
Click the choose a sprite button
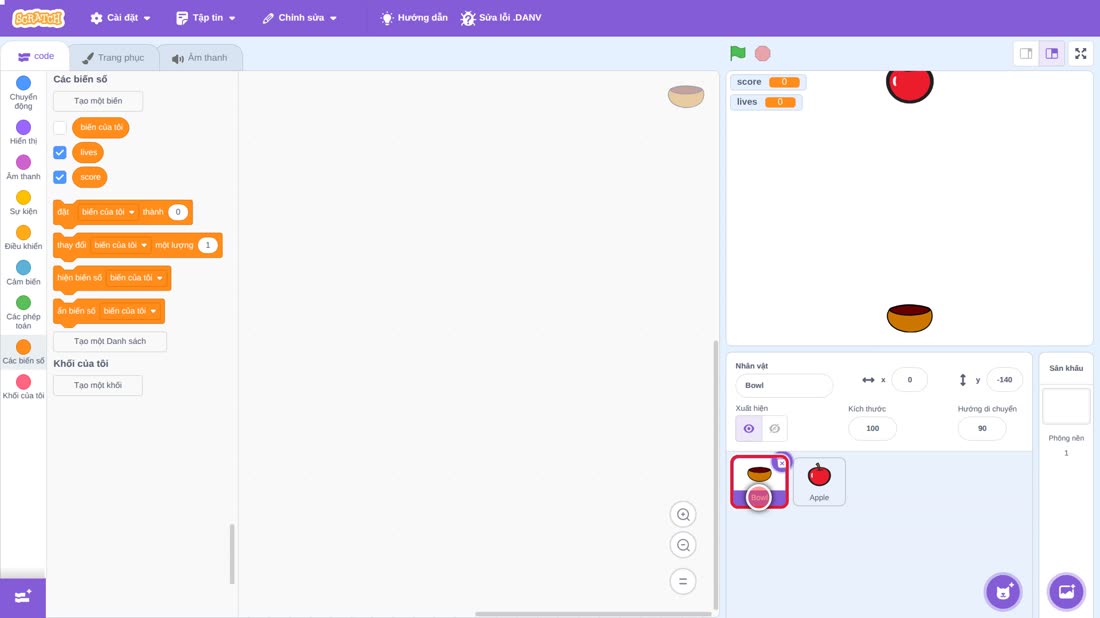coord(1003,591)
